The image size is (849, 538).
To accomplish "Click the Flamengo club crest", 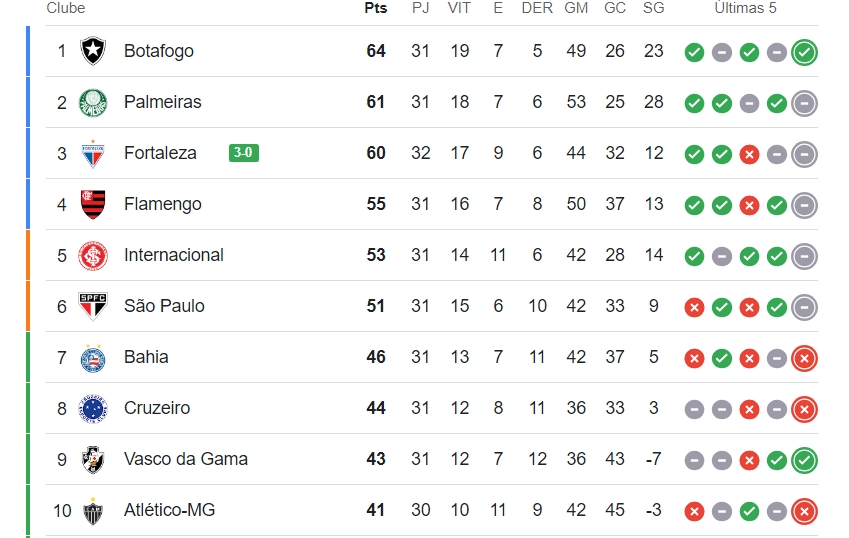I will coord(93,204).
